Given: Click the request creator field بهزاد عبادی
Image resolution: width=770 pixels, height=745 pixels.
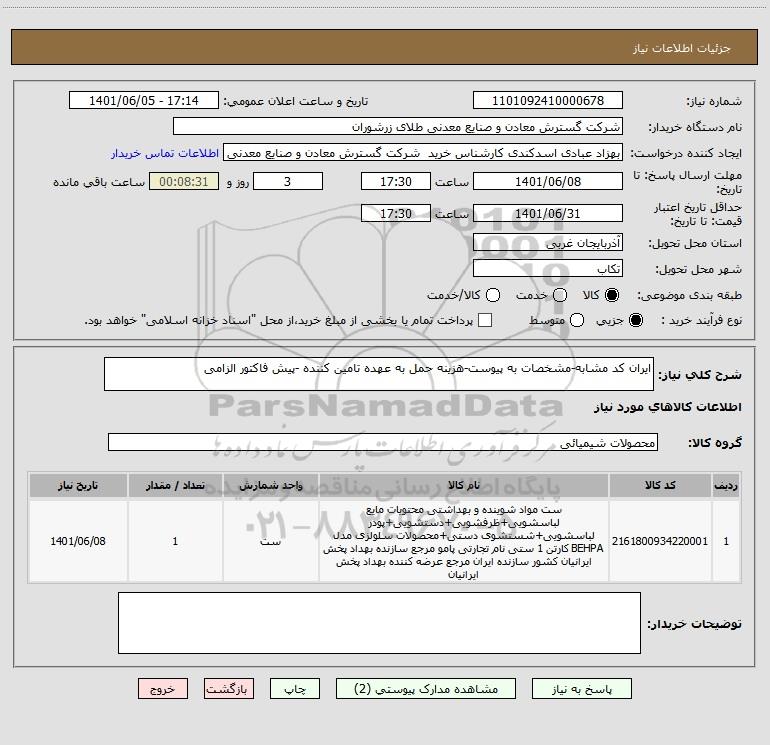Looking at the screenshot, I should click(423, 153).
